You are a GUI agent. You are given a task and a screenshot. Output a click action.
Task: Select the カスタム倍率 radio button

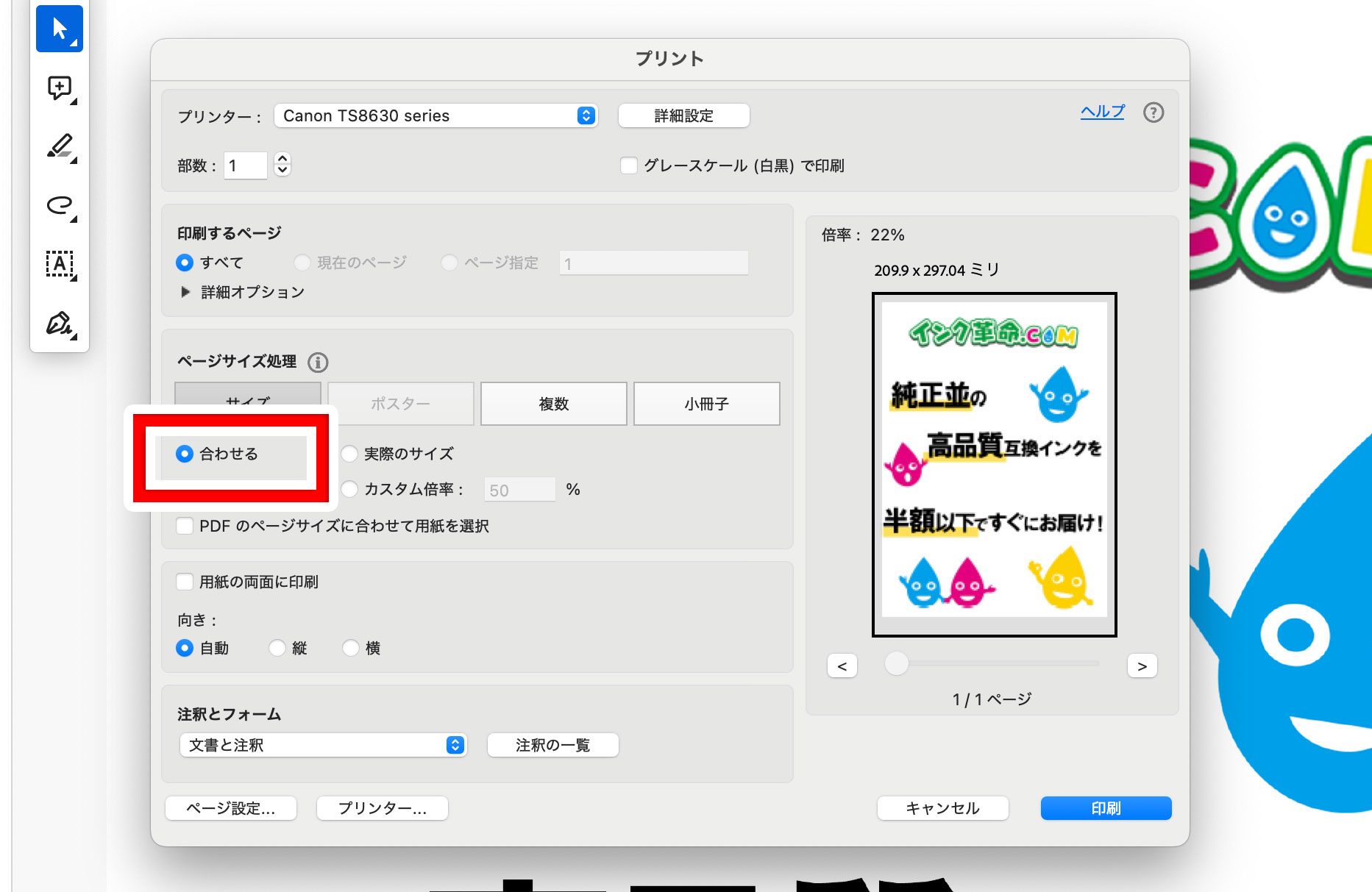pyautogui.click(x=349, y=489)
